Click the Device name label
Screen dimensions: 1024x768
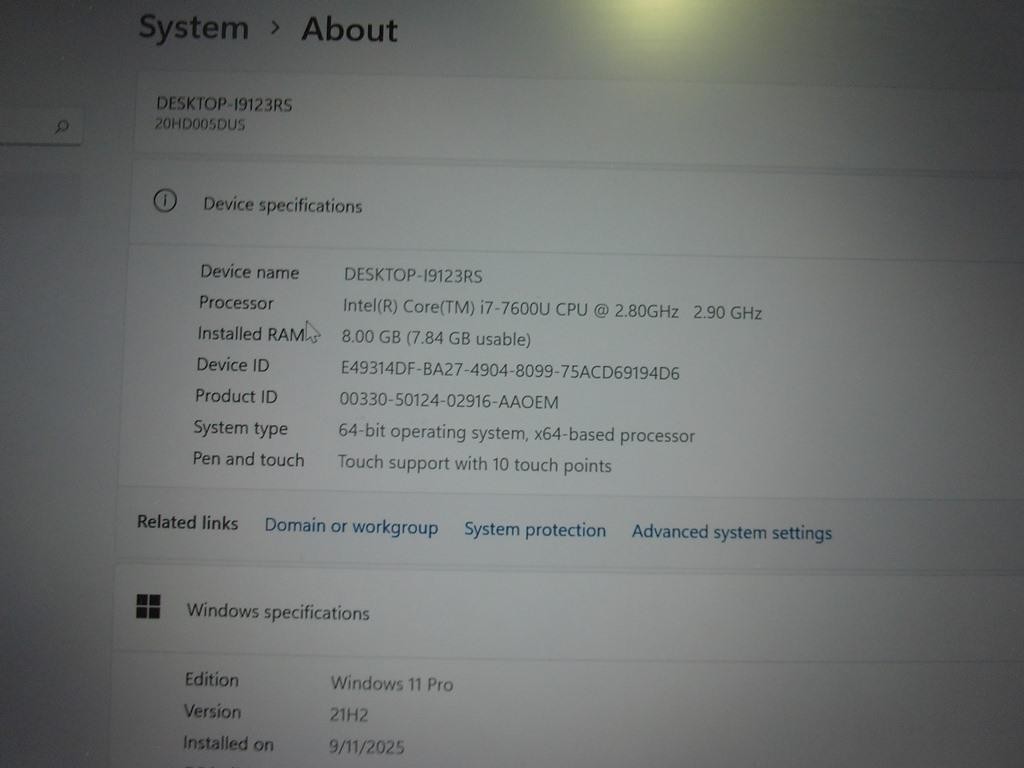click(249, 272)
